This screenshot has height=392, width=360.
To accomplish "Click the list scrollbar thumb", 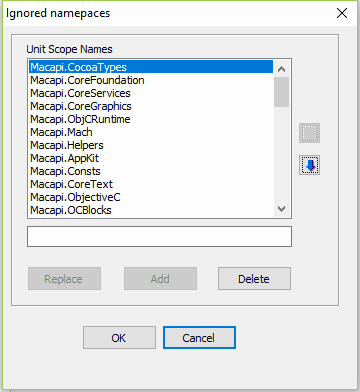I will click(x=282, y=92).
